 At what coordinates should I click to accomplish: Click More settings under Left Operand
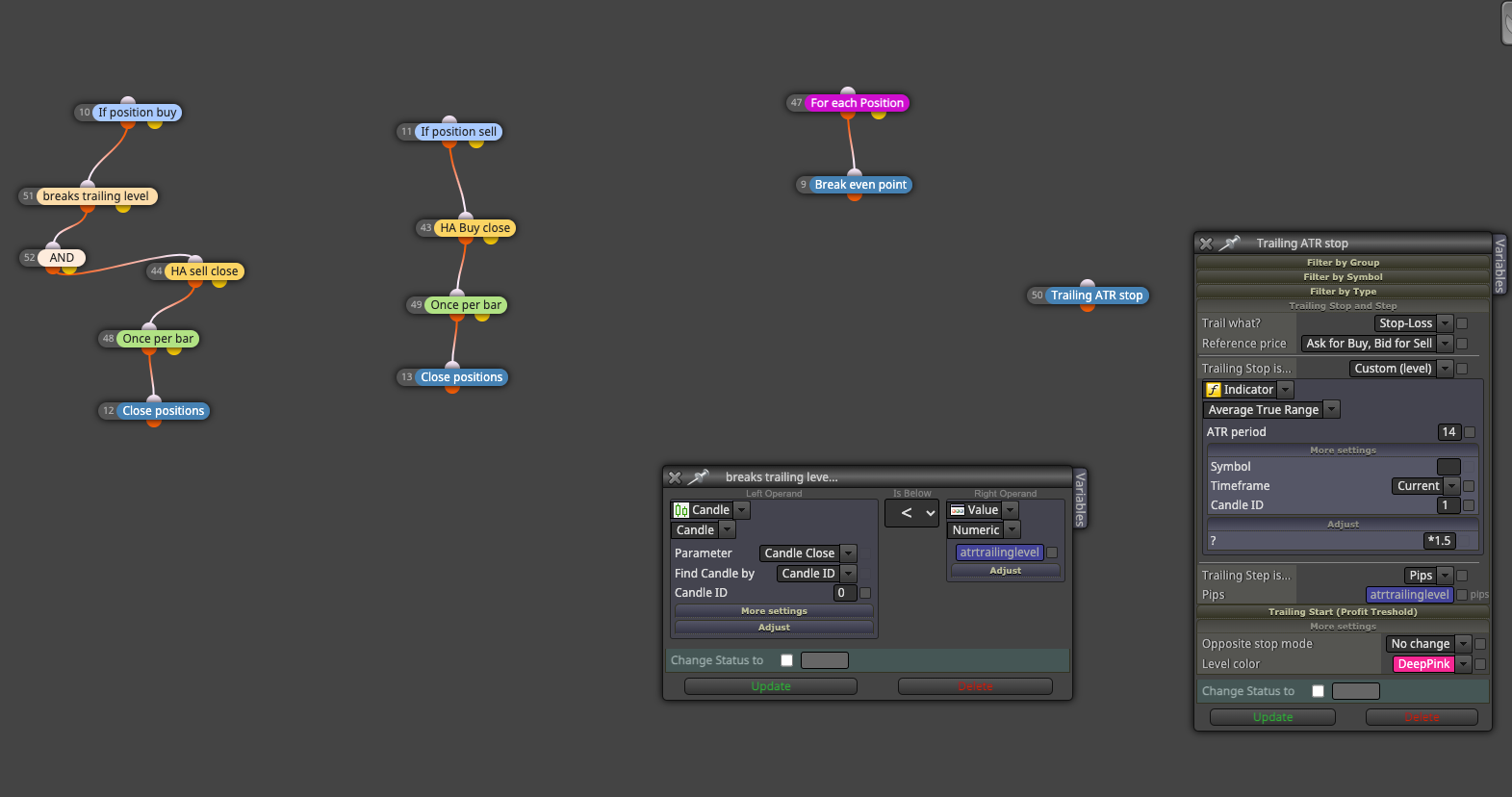coord(774,611)
